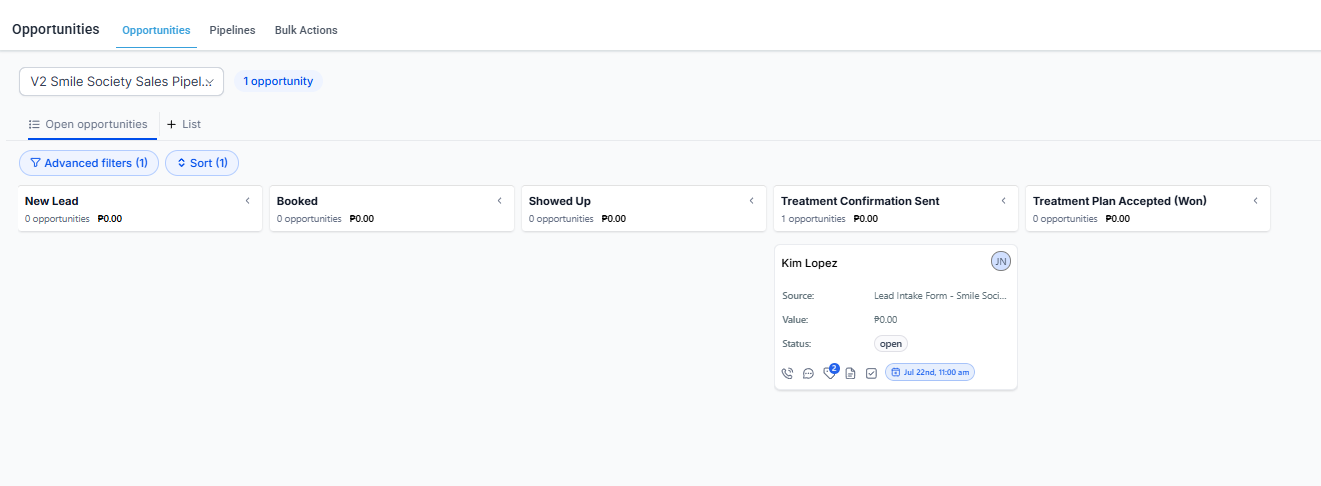Open the Jul 22nd, 11:00 am appointment badge
The height and width of the screenshot is (486, 1321).
pos(930,372)
